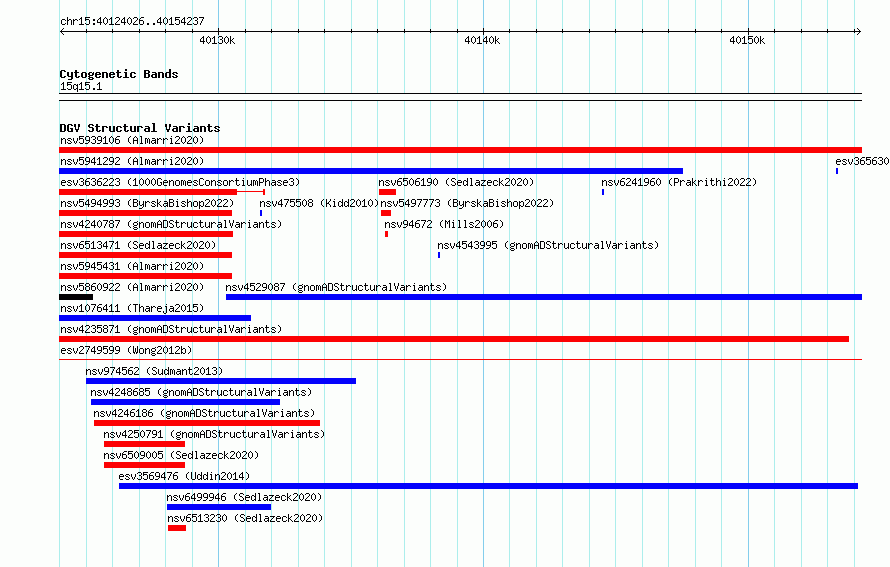Open nsv4248685 (gnomADStructuralVariants) label
The height and width of the screenshot is (567, 890).
pos(201,392)
